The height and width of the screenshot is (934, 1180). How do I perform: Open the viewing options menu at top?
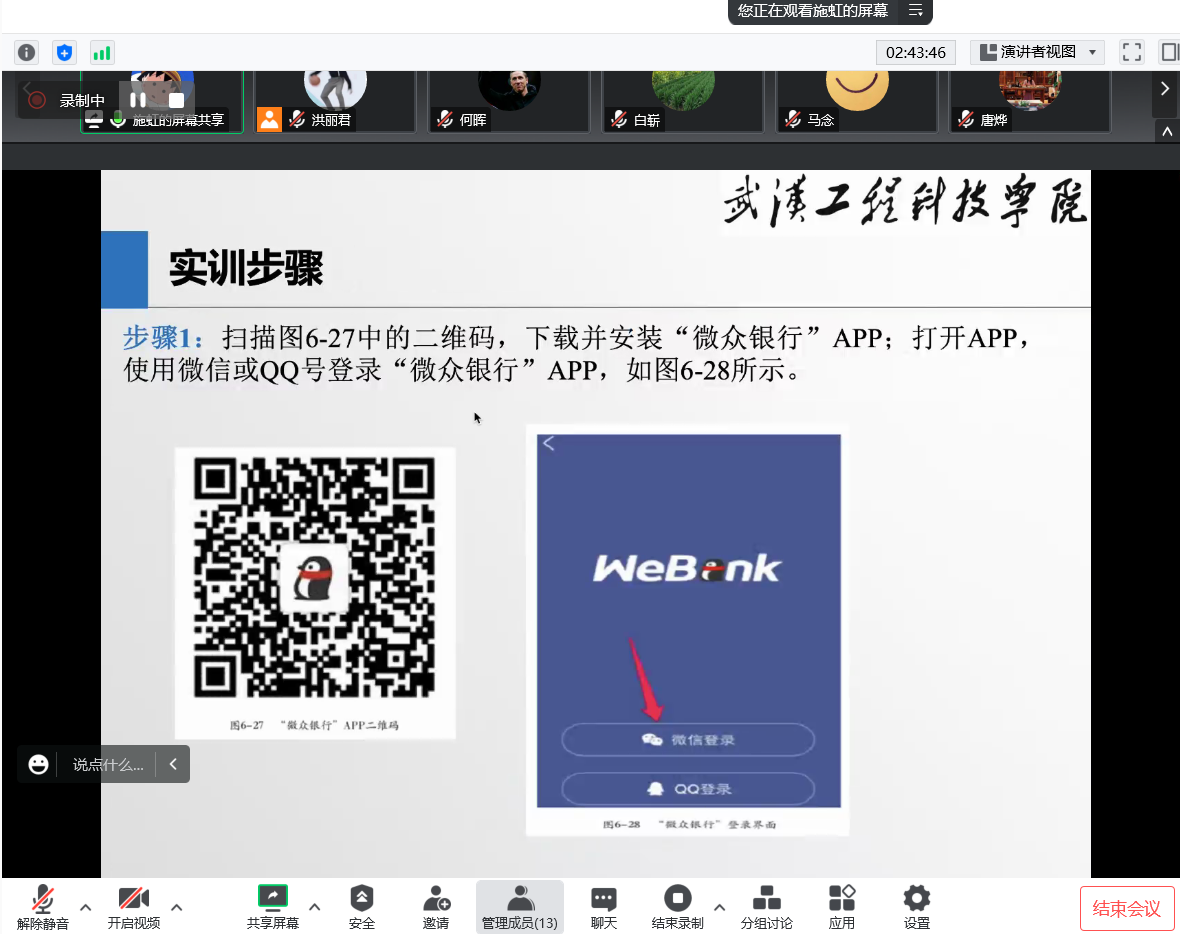(915, 11)
